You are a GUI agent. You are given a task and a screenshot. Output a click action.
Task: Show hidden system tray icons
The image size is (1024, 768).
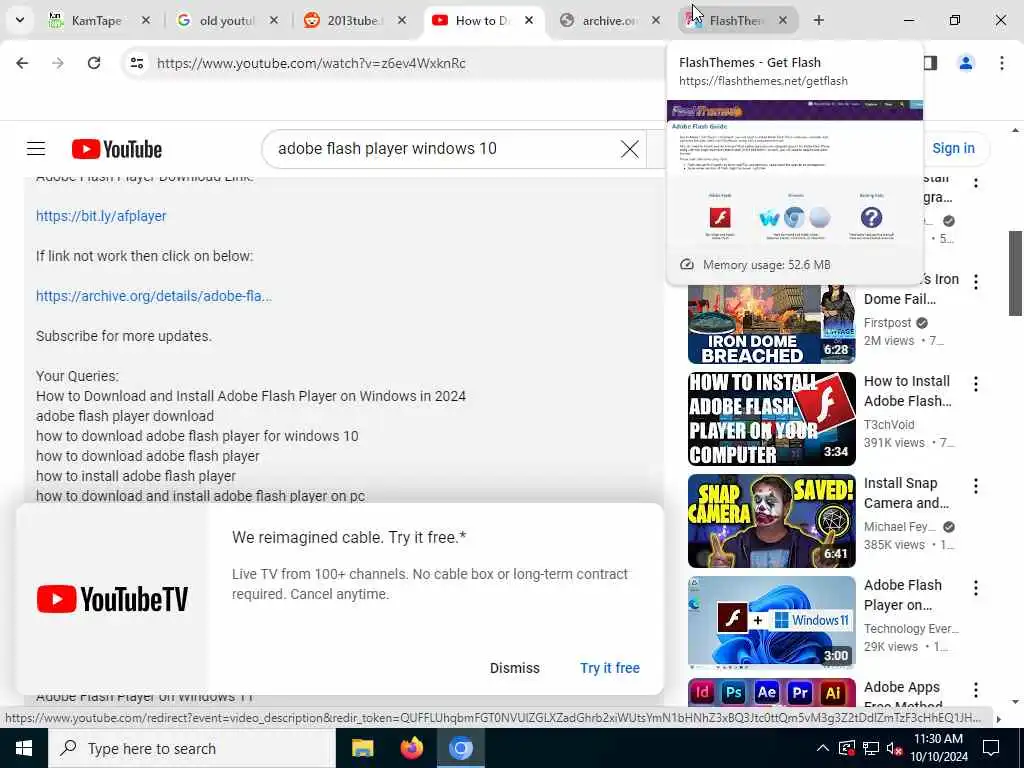(x=823, y=748)
